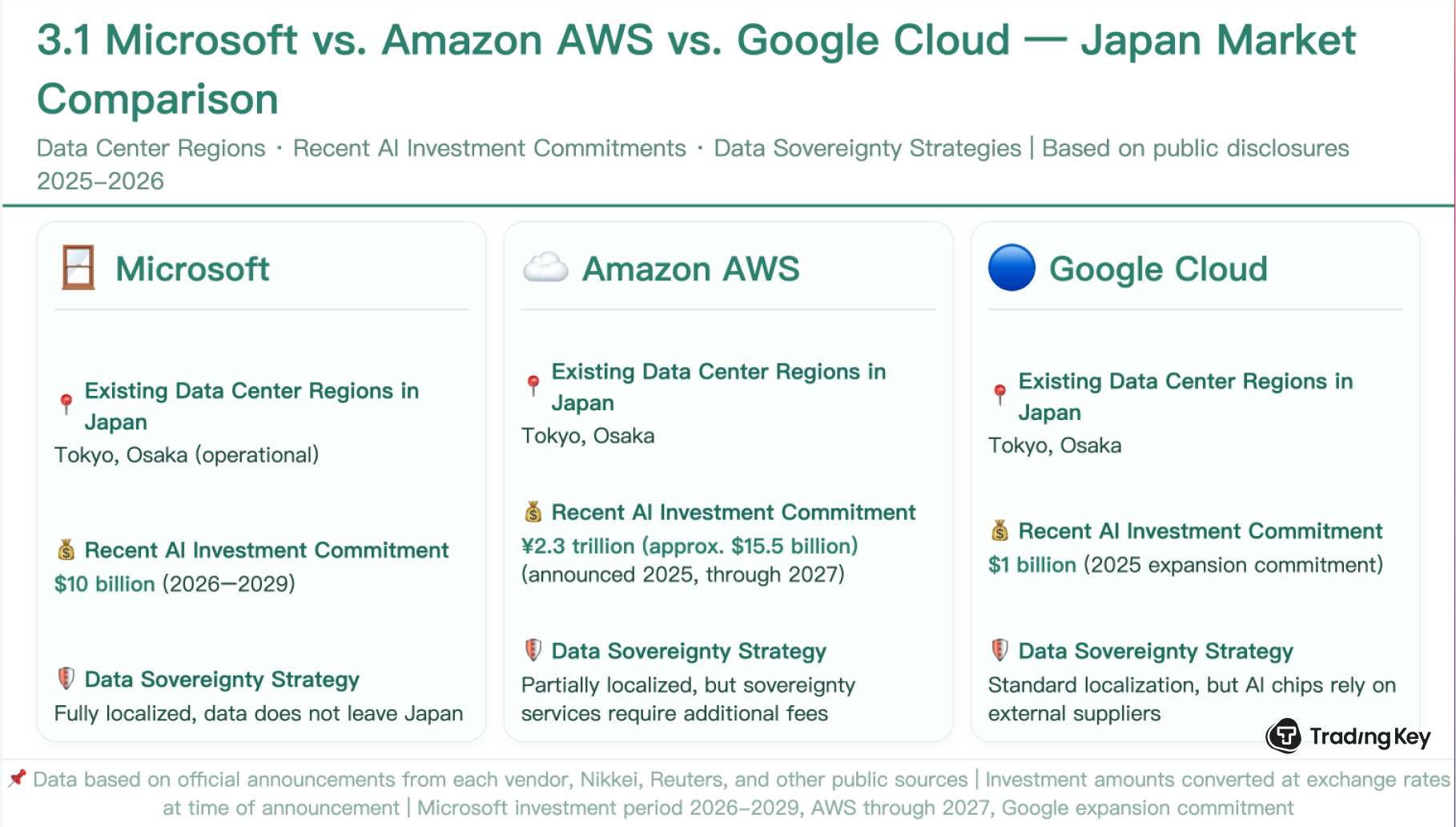The width and height of the screenshot is (1456, 827).
Task: Click the money bag icon in the Amazon AWS card
Action: [x=533, y=512]
